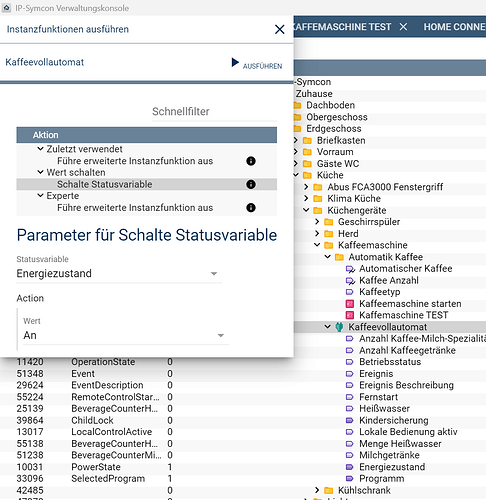Switch to KAFFEMASCHINE TEST tab

pos(343,27)
